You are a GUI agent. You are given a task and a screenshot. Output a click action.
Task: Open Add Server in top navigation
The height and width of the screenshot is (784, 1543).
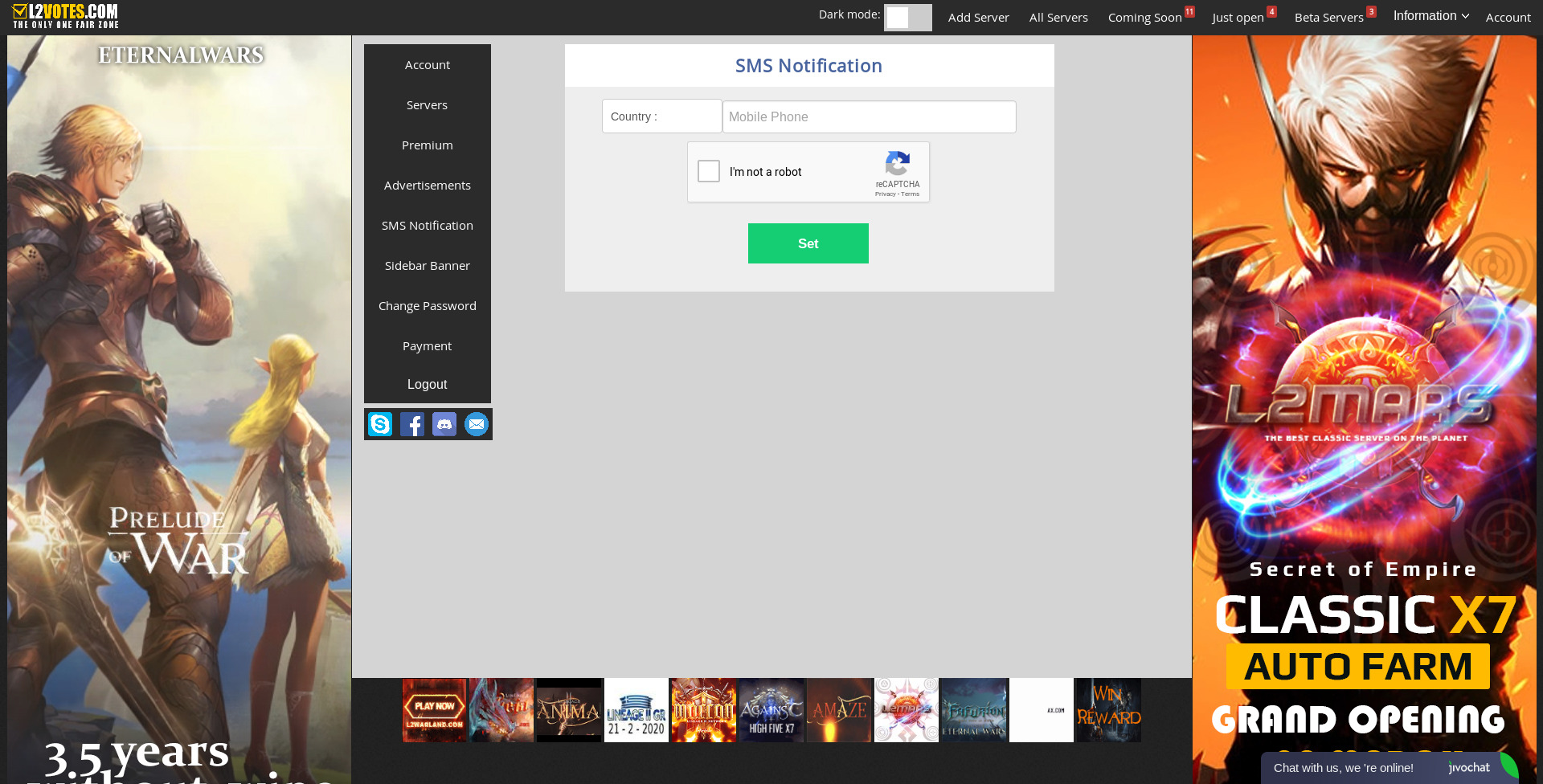coord(978,18)
